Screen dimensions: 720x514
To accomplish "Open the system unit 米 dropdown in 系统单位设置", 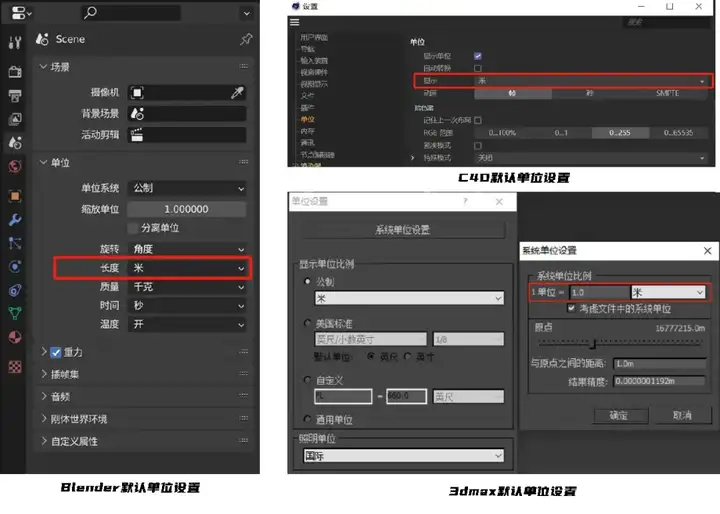I will (668, 292).
